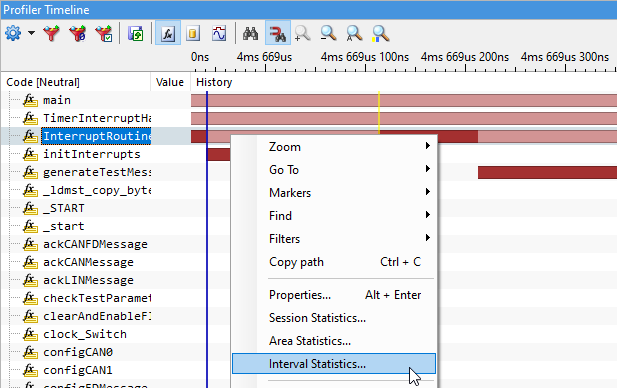Click the add filter funnel icon
Screen dimensions: 617x388
click(52, 33)
